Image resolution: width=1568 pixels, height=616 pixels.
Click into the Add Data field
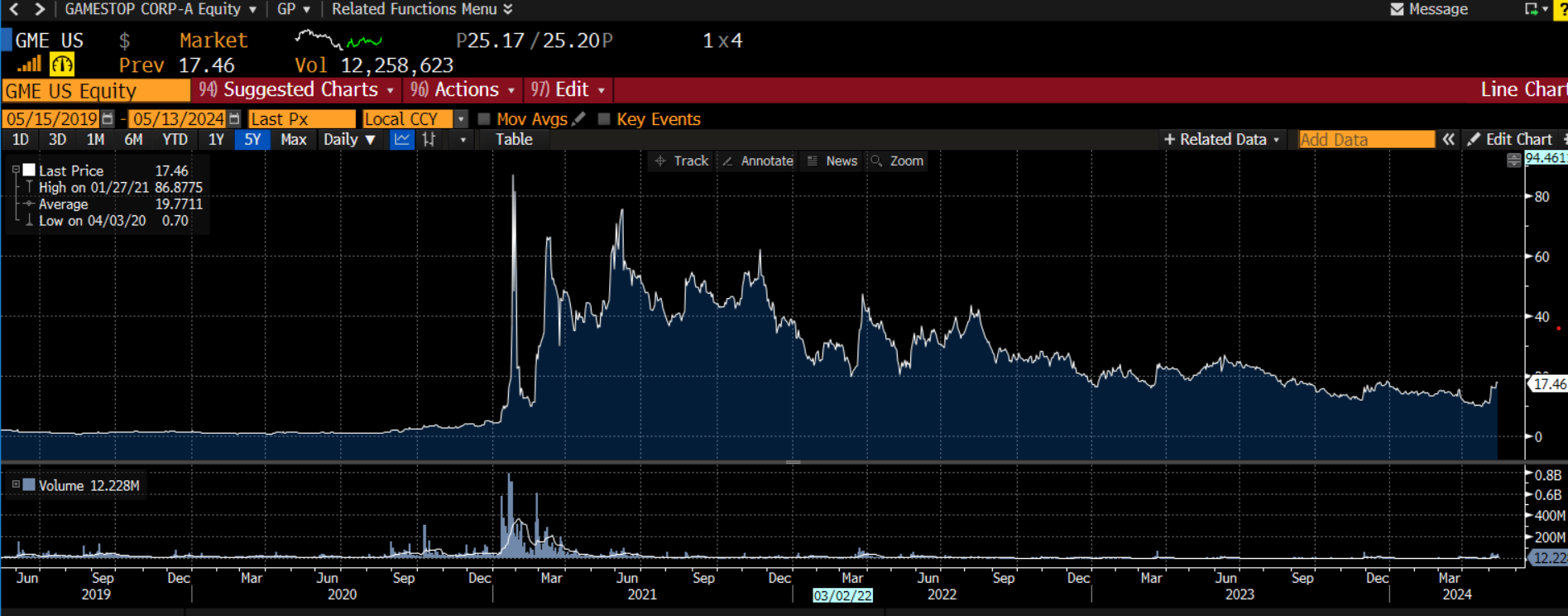pyautogui.click(x=1365, y=139)
